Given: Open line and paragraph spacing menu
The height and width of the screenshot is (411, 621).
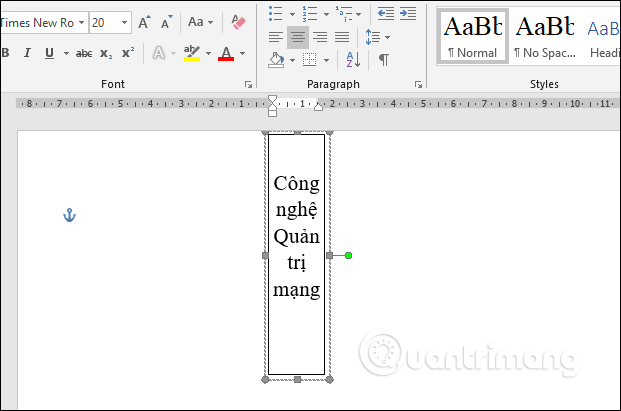Looking at the screenshot, I should click(x=377, y=37).
